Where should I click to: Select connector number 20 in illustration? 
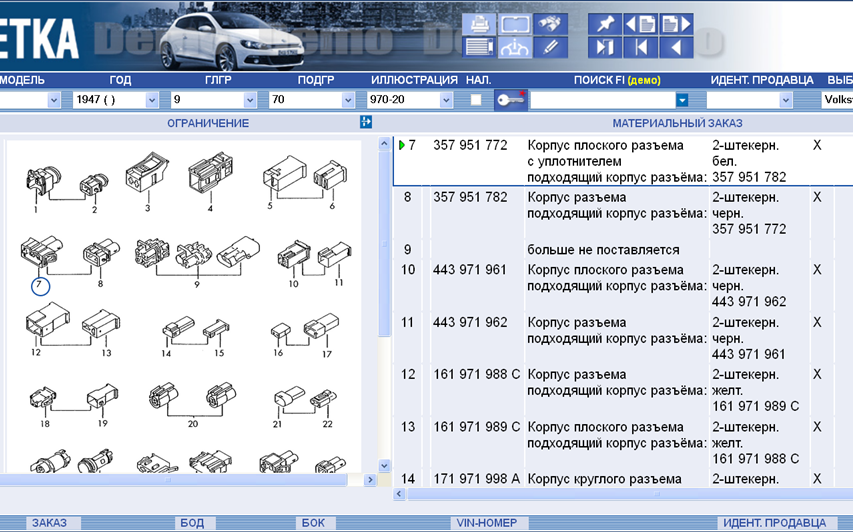pos(193,423)
